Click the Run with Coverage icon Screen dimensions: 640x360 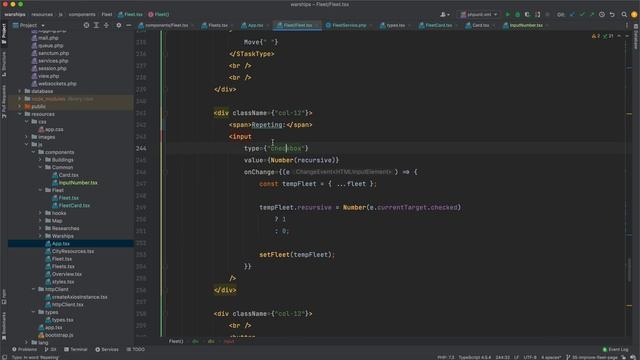tap(527, 14)
